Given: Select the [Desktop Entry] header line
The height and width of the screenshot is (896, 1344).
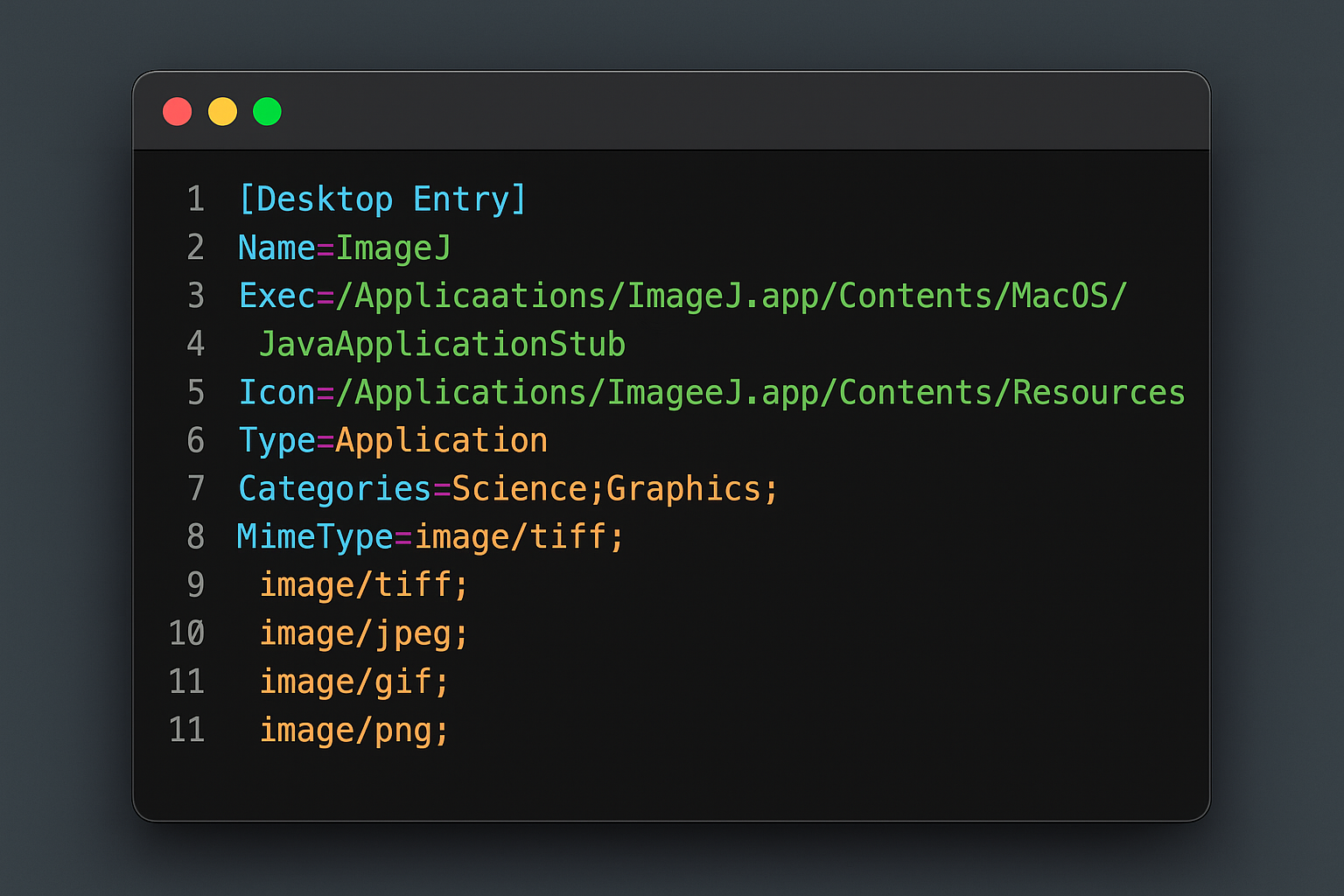Looking at the screenshot, I should pos(382,199).
